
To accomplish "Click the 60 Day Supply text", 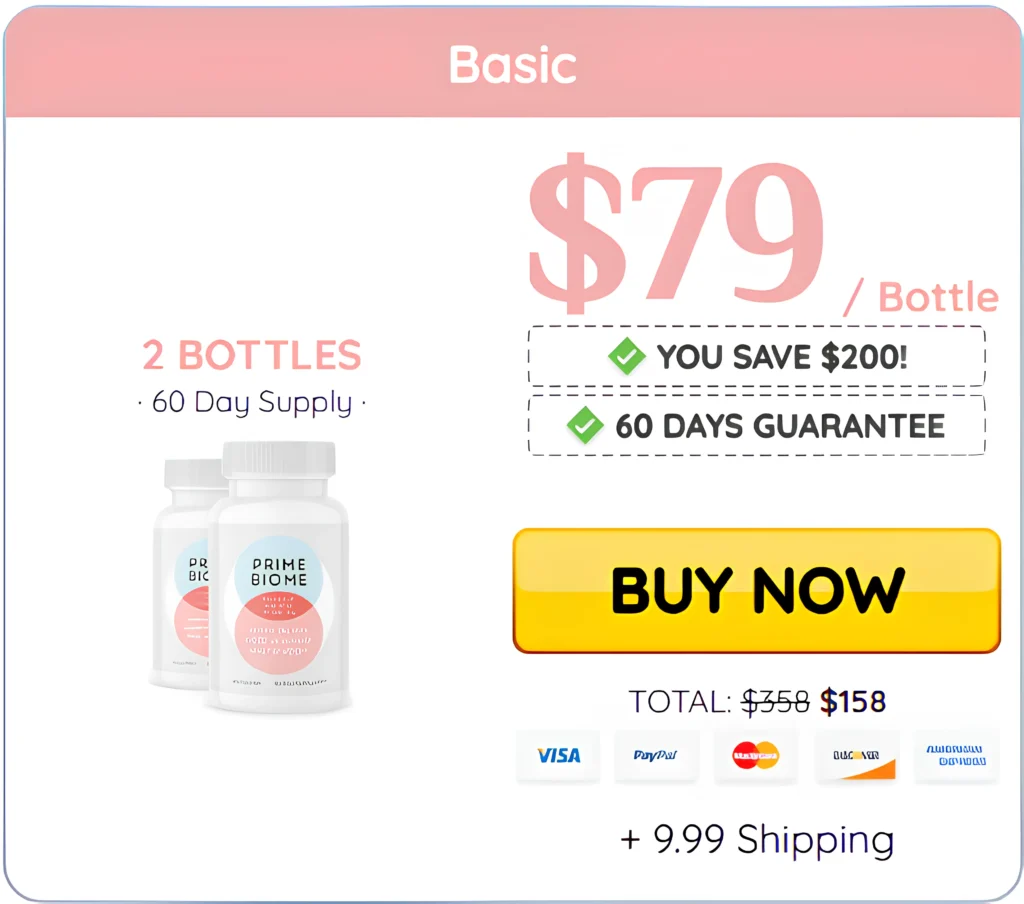I will pyautogui.click(x=251, y=403).
